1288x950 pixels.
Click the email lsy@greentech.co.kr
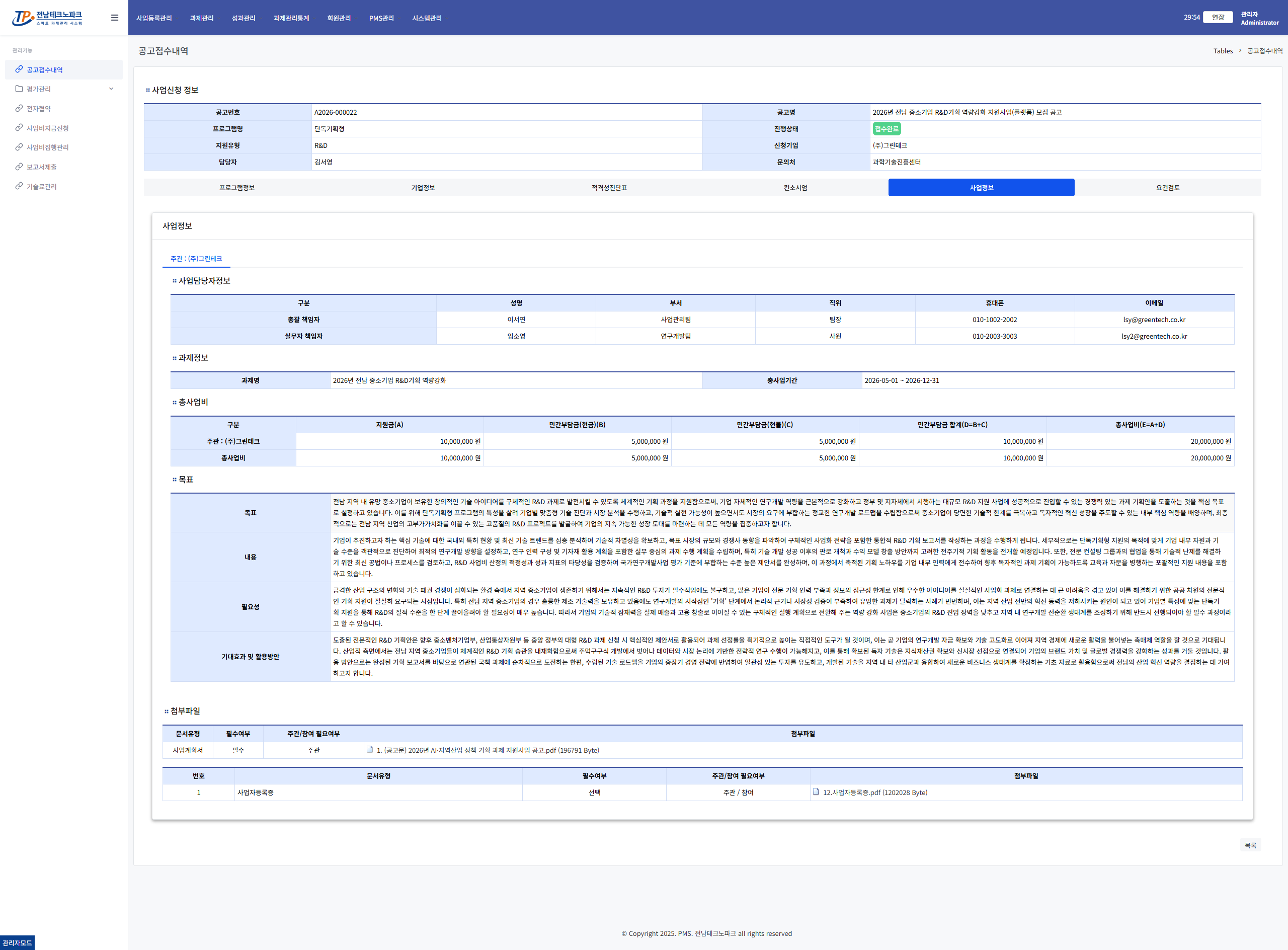tap(1154, 320)
